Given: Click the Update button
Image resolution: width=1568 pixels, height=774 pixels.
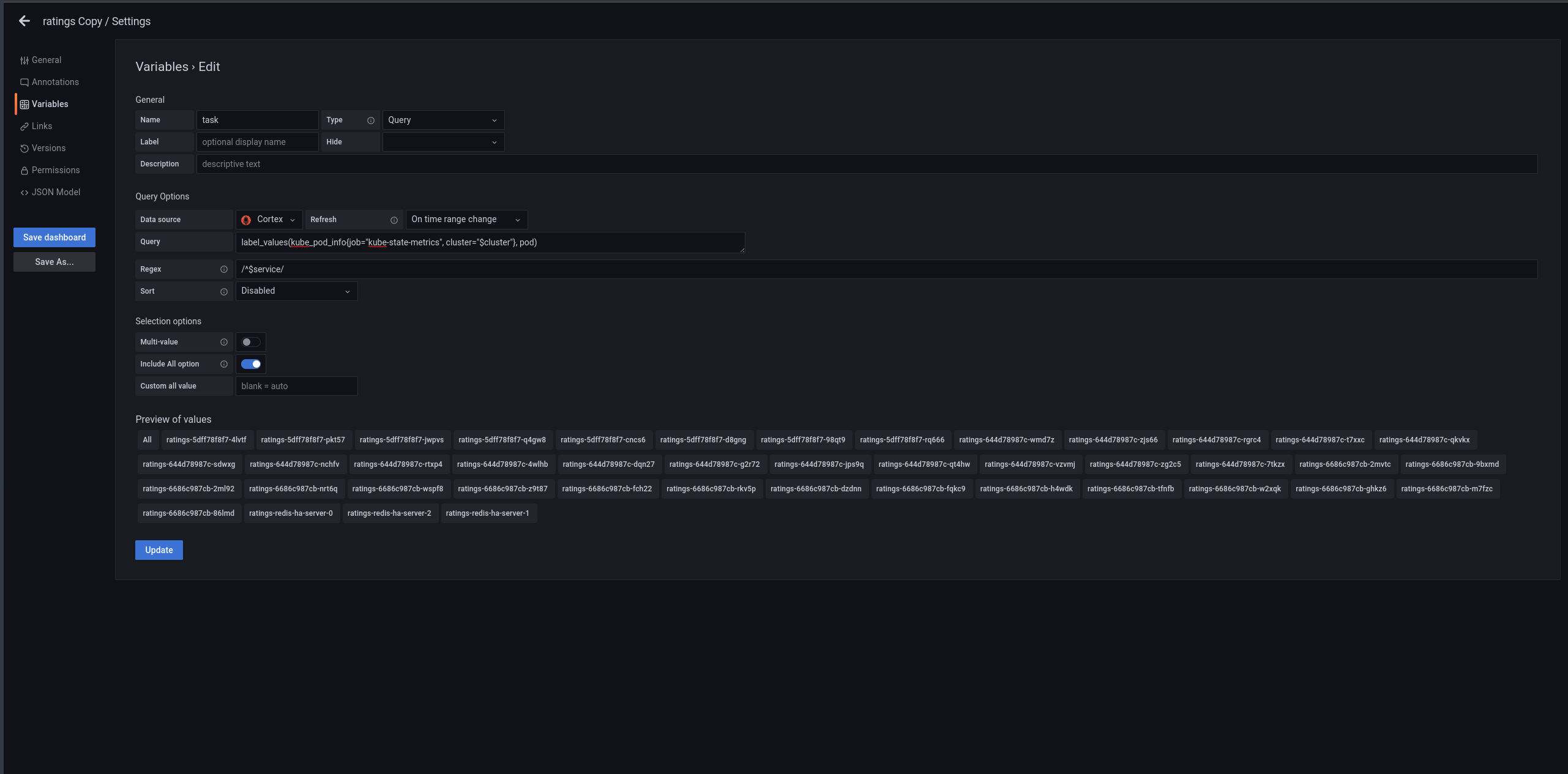Looking at the screenshot, I should [x=159, y=550].
